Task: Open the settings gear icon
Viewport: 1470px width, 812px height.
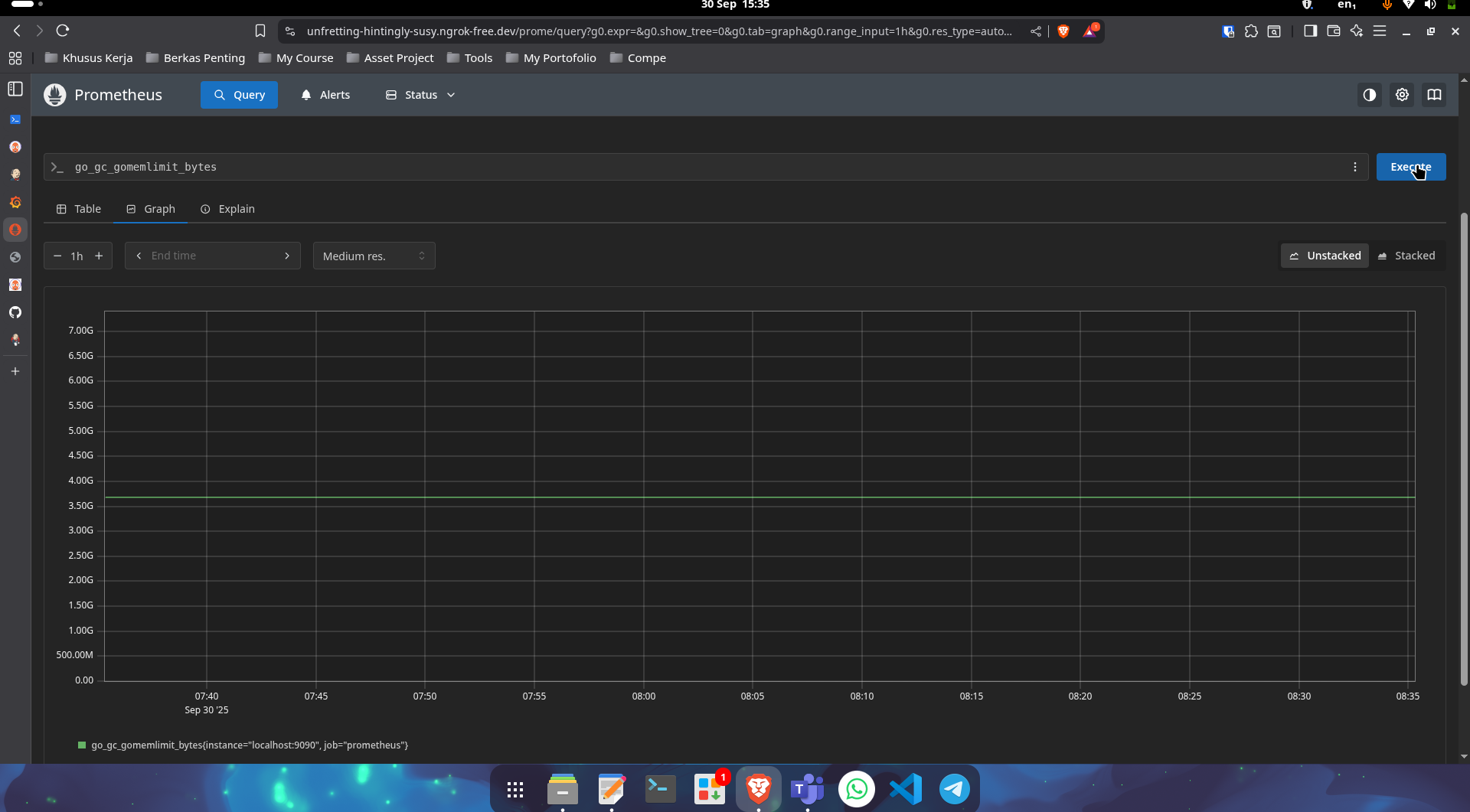Action: click(x=1402, y=95)
